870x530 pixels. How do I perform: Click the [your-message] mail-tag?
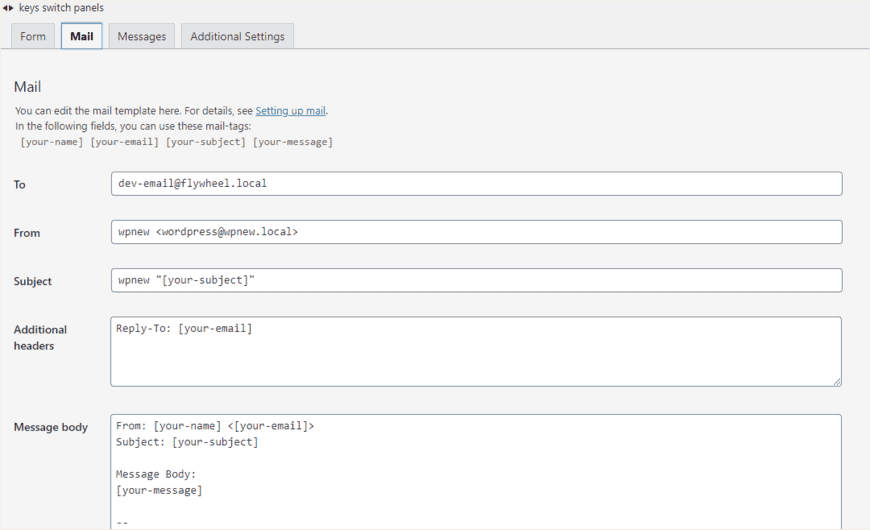click(292, 142)
